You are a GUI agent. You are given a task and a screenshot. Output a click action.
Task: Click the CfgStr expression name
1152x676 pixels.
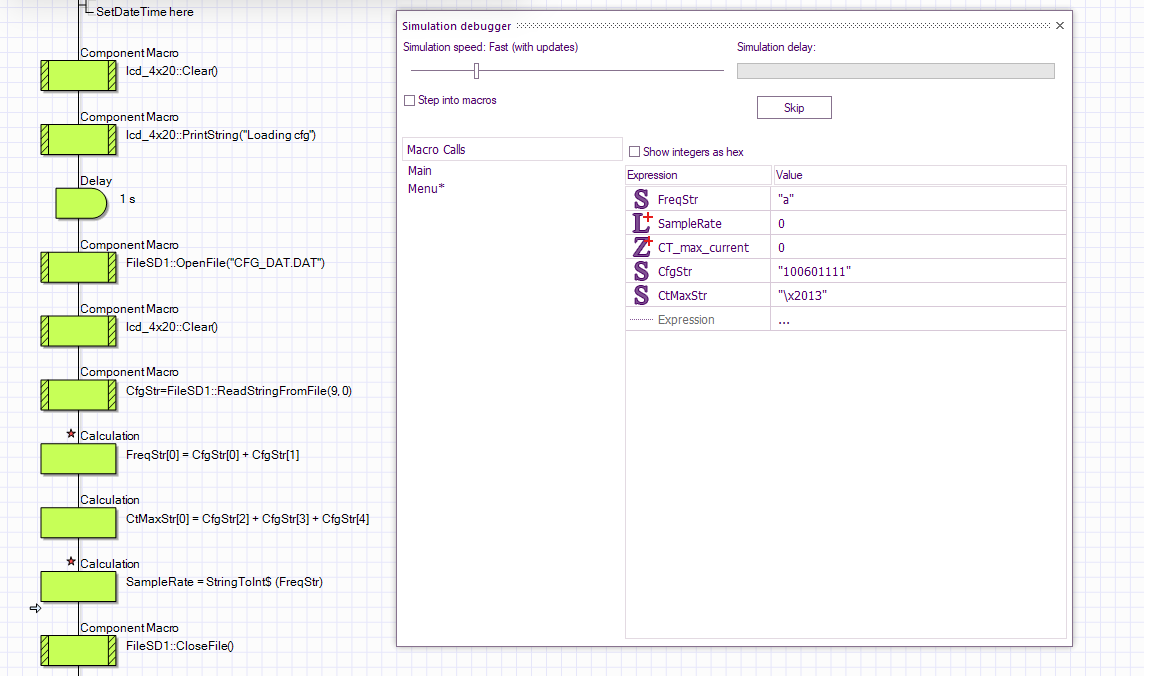click(674, 271)
